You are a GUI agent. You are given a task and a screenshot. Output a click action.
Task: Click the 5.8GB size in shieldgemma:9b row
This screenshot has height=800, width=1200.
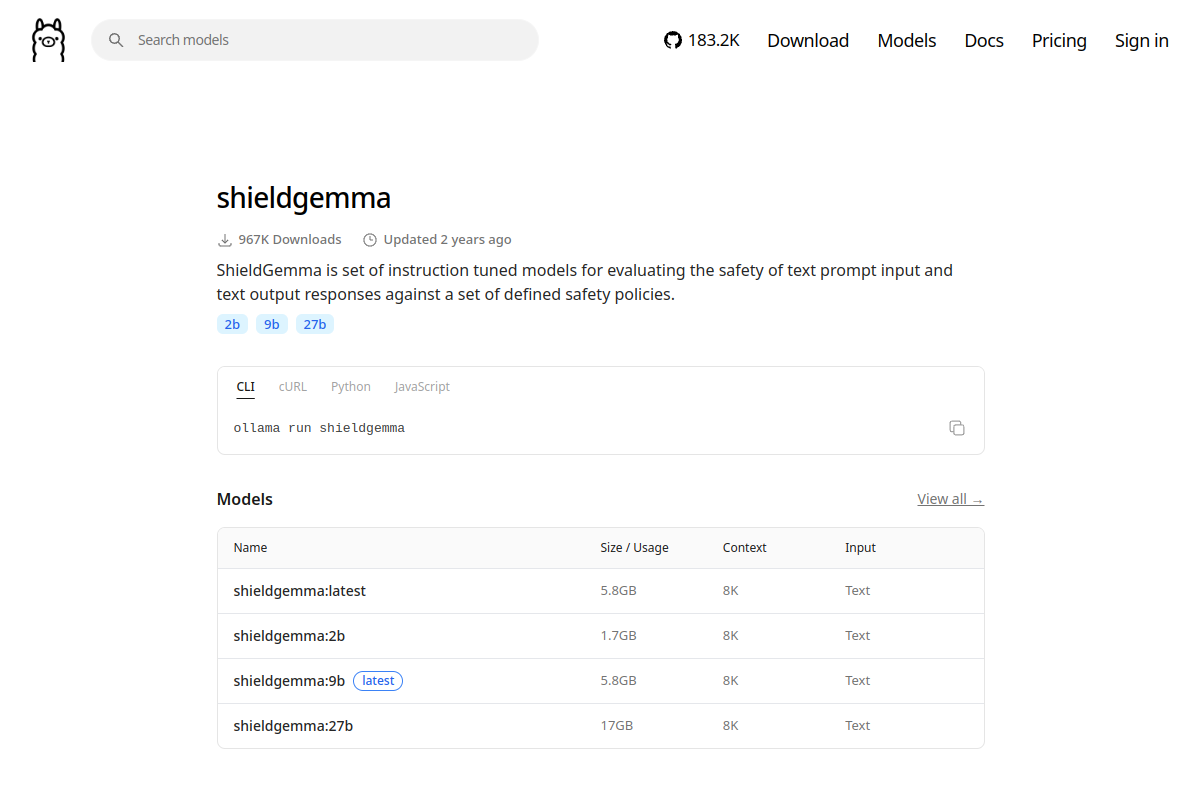click(x=618, y=681)
